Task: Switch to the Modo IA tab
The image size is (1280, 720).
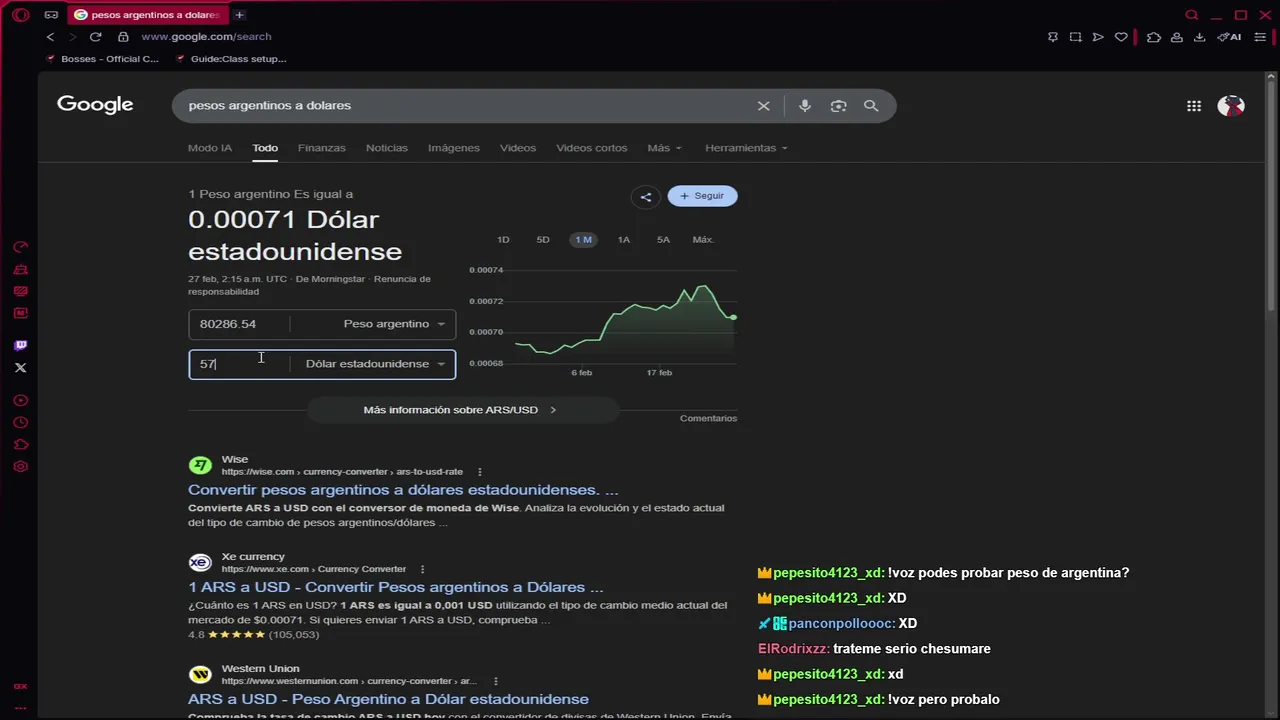Action: coord(210,148)
